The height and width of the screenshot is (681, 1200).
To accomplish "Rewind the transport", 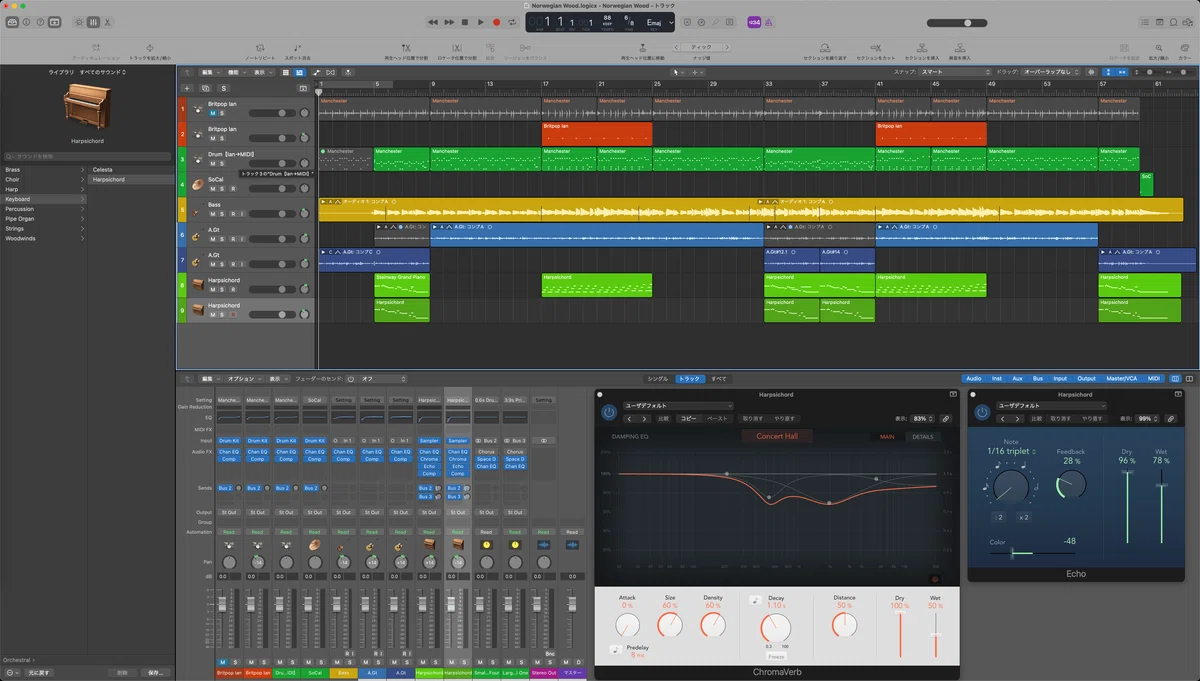I will tap(433, 22).
